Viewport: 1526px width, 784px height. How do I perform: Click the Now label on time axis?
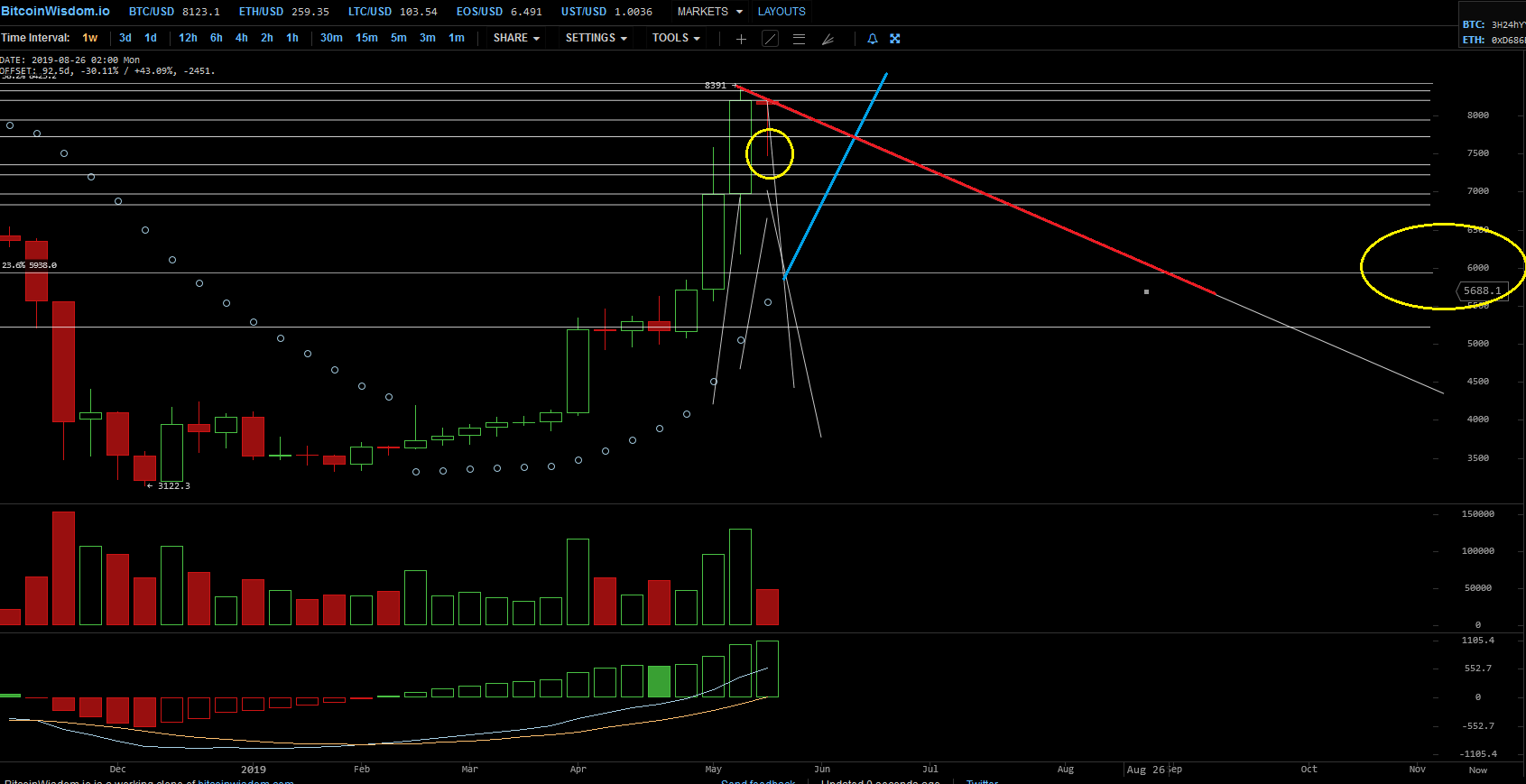[1478, 770]
